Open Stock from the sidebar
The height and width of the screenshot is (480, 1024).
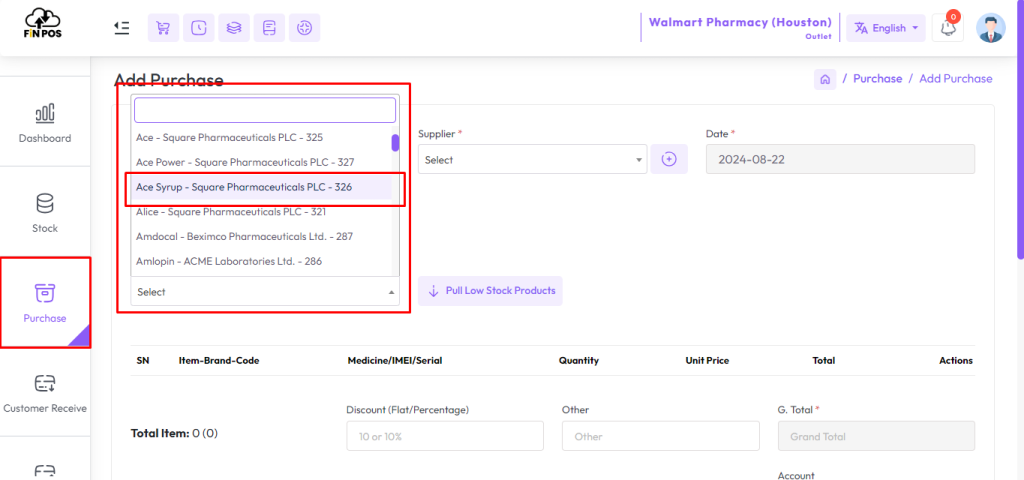[45, 212]
